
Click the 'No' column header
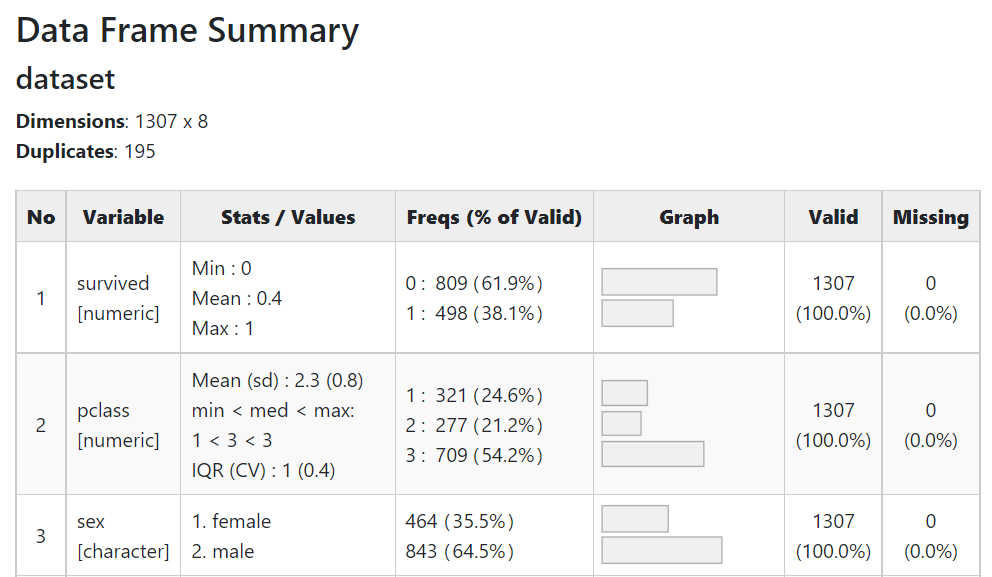(x=41, y=217)
